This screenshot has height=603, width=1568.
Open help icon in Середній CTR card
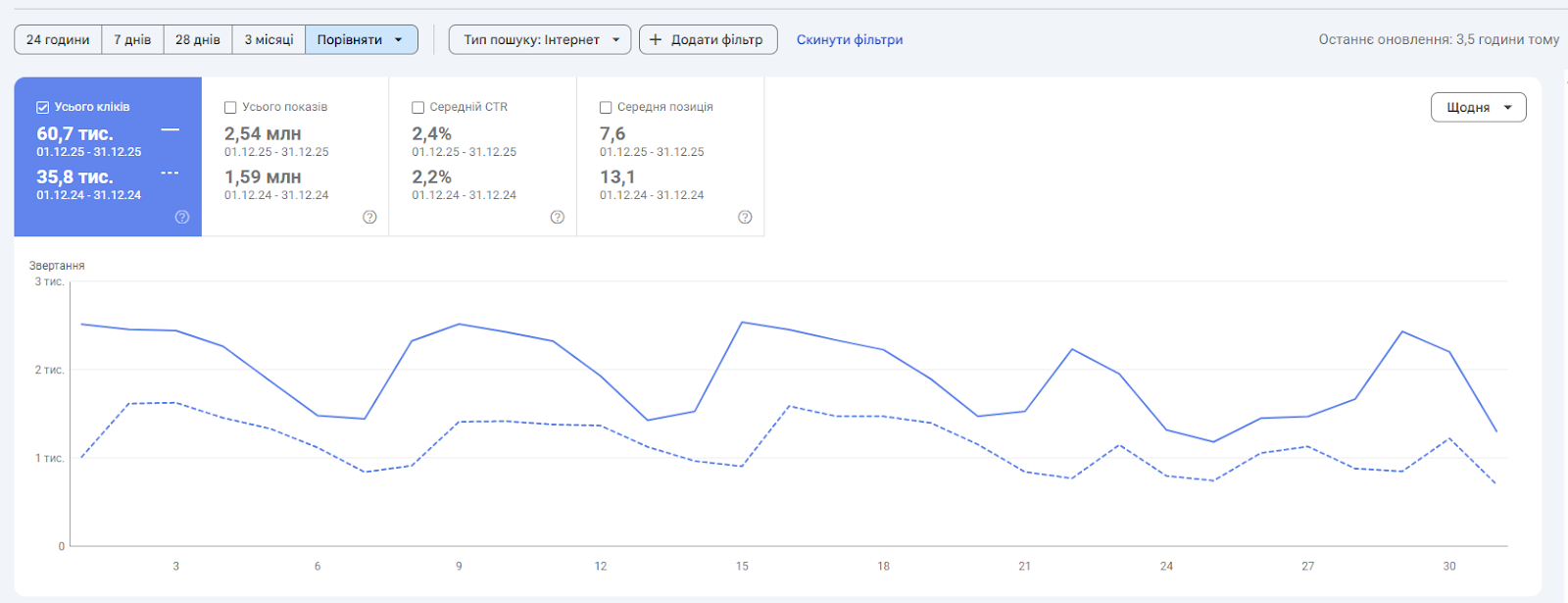(558, 217)
